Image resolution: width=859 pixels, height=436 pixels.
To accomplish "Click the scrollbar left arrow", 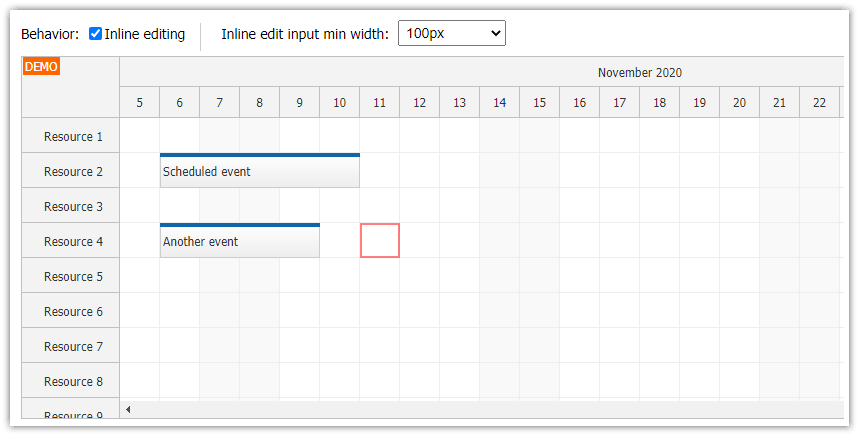I will pos(127,409).
